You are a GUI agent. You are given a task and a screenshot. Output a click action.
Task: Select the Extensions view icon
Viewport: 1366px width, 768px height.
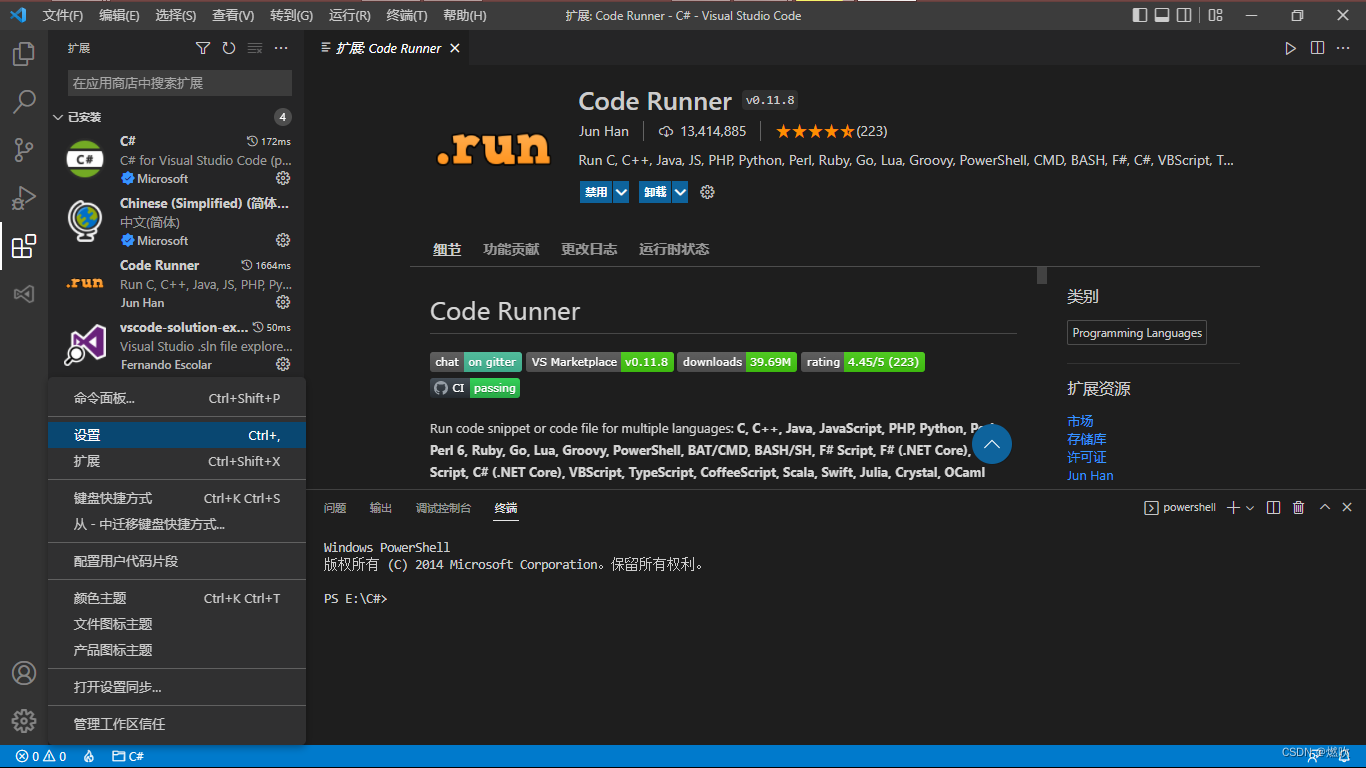click(x=24, y=246)
